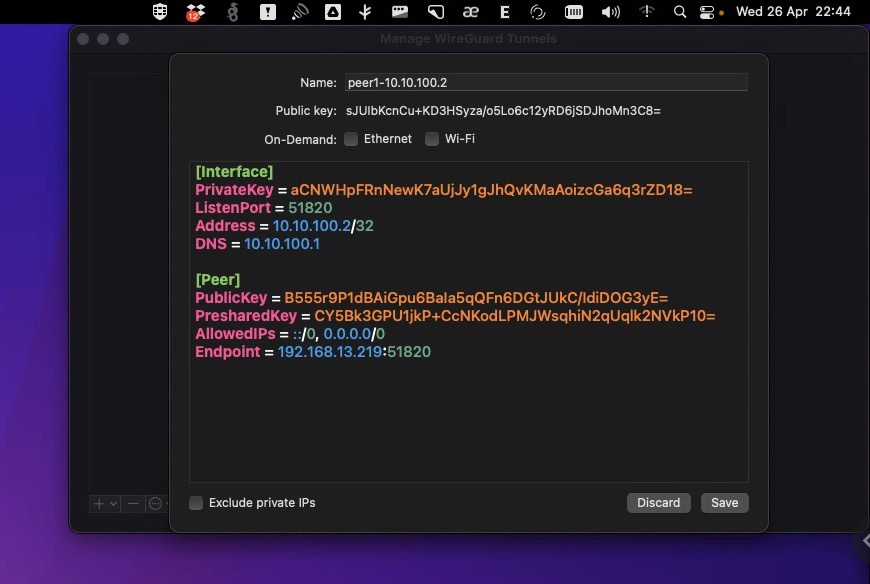Open Spotlight search magnifier

[x=680, y=12]
